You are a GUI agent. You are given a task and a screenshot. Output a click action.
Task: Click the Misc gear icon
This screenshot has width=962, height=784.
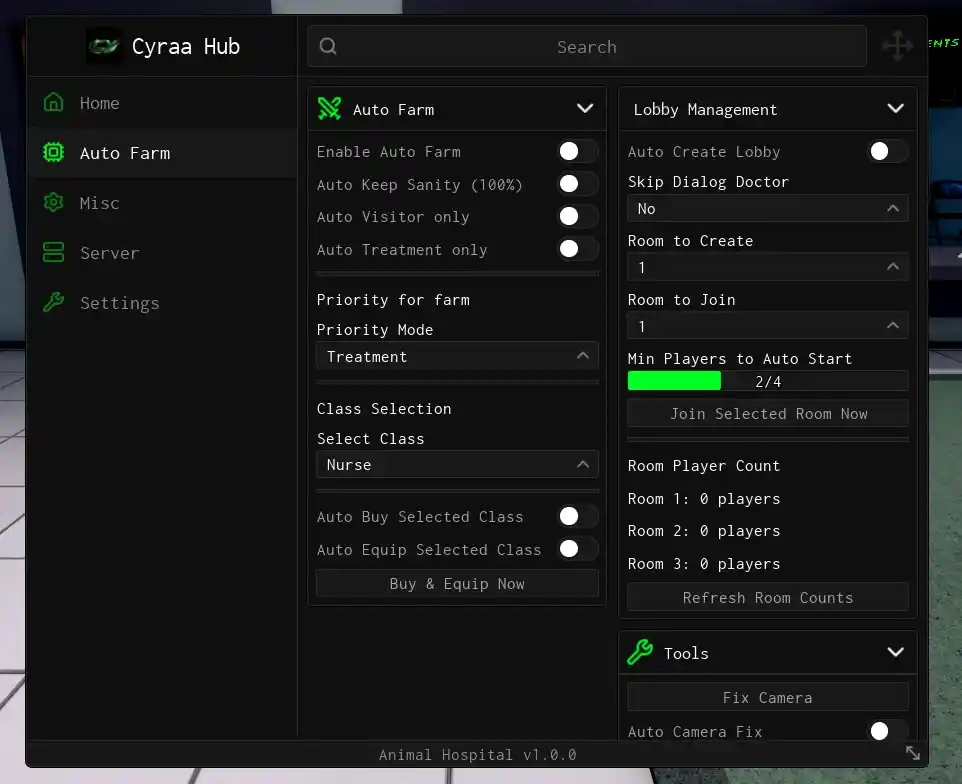click(53, 202)
